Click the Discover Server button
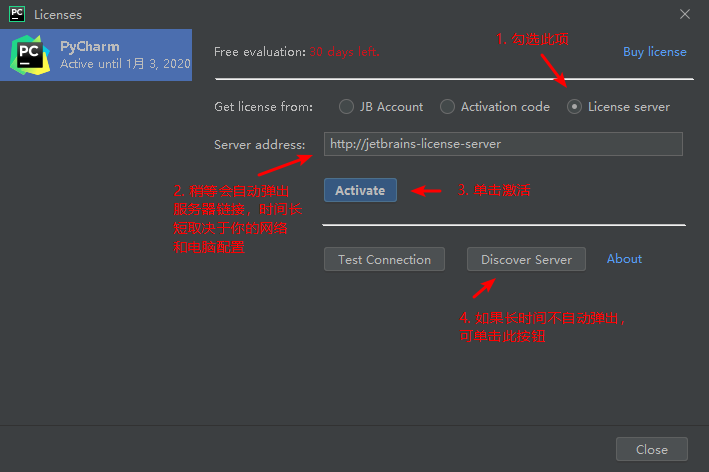 click(526, 259)
